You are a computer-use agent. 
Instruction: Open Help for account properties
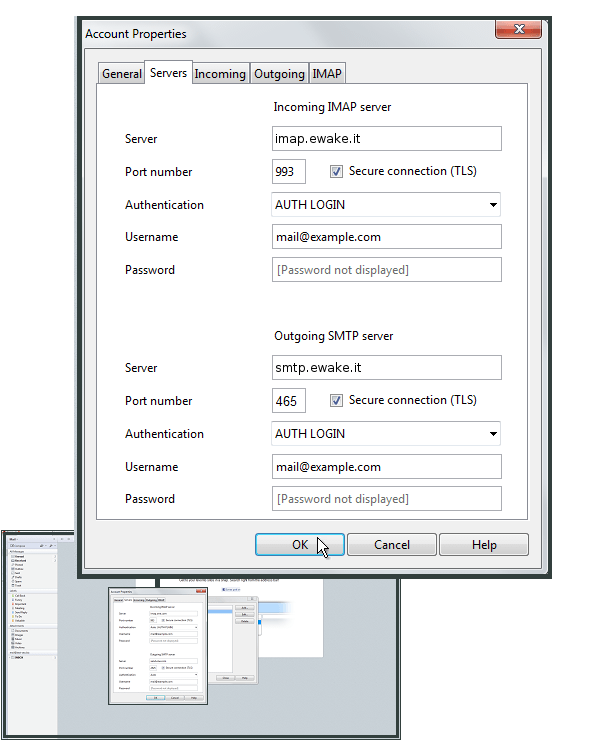[x=484, y=545]
